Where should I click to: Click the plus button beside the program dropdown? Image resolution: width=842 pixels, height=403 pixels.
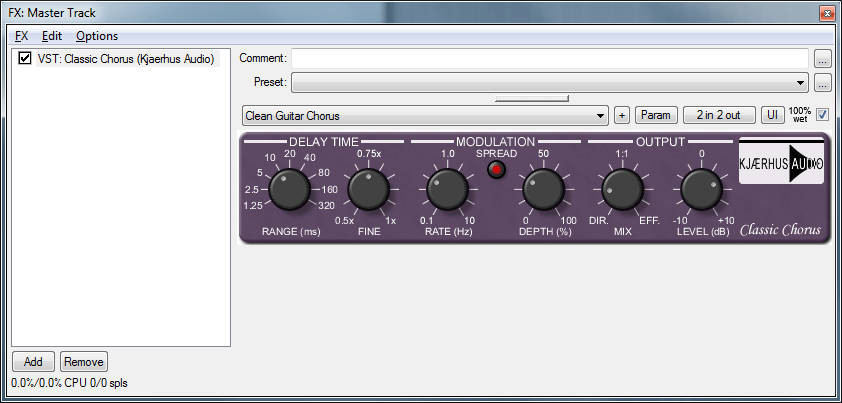[621, 116]
